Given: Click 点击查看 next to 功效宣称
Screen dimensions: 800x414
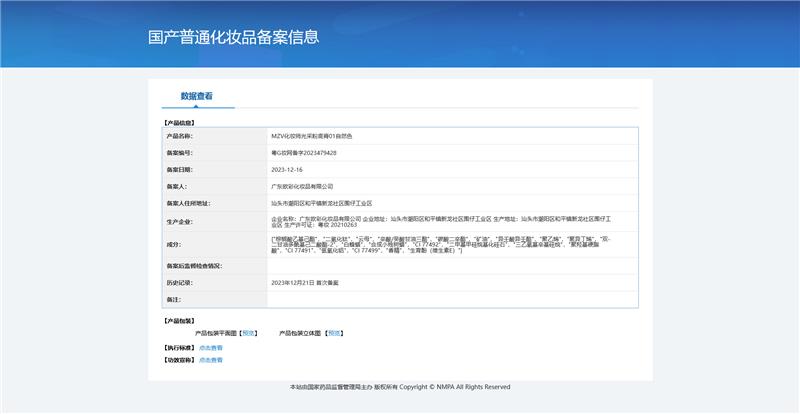Looking at the screenshot, I should click(211, 360).
